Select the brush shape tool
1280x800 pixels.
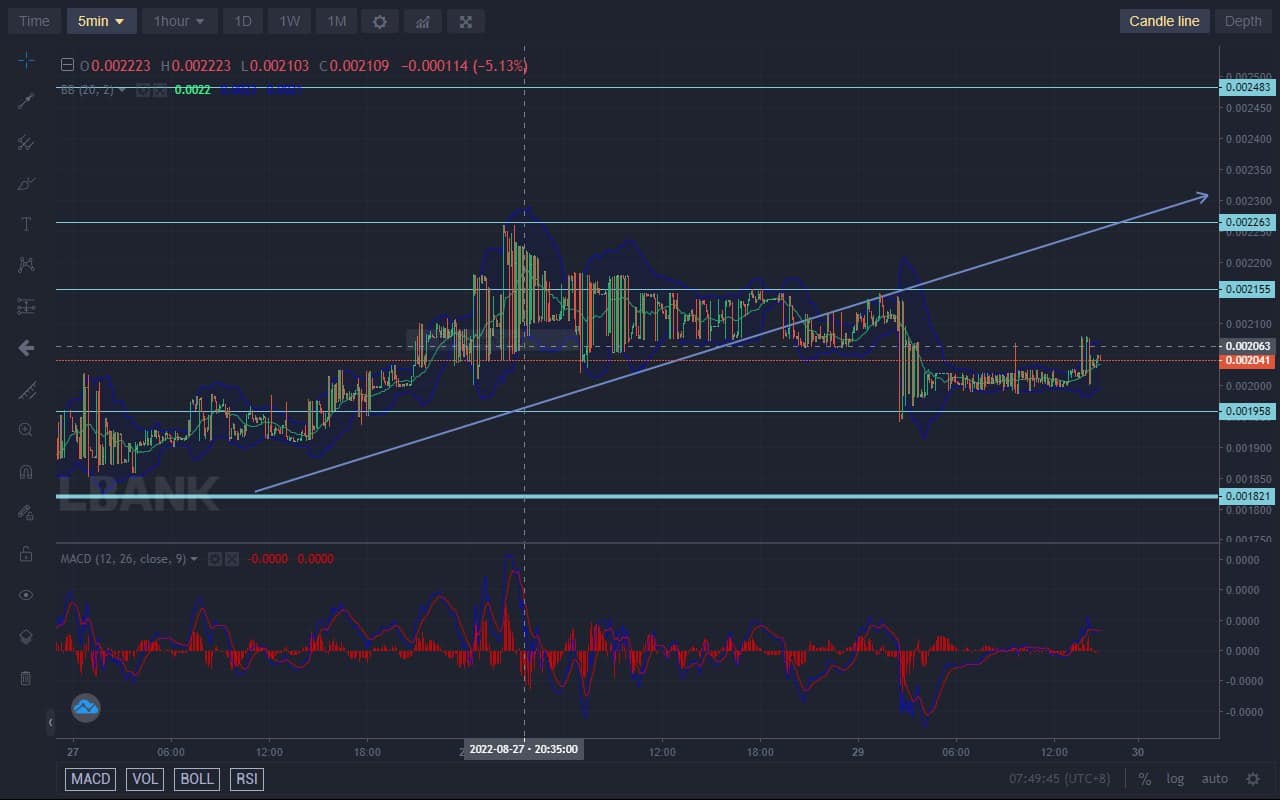(26, 183)
